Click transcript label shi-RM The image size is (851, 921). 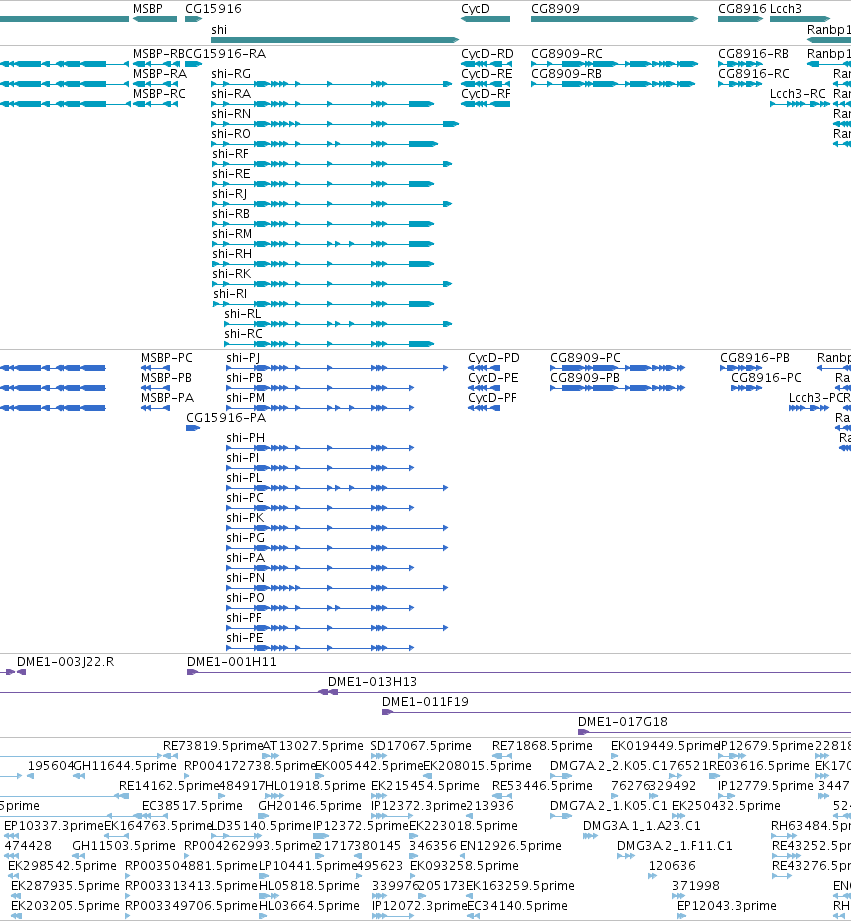pyautogui.click(x=232, y=234)
